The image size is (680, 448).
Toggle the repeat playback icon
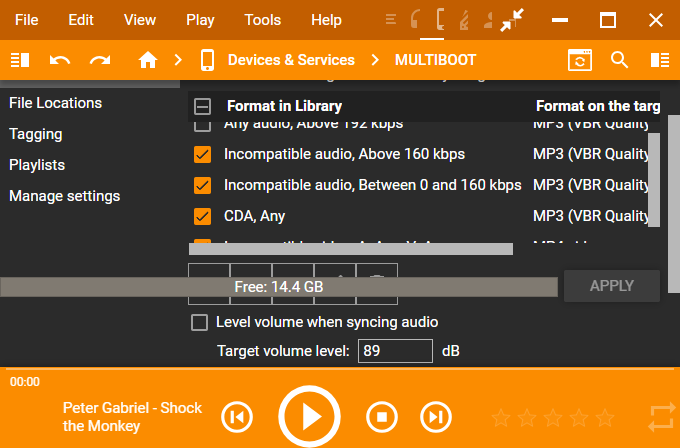tap(661, 416)
